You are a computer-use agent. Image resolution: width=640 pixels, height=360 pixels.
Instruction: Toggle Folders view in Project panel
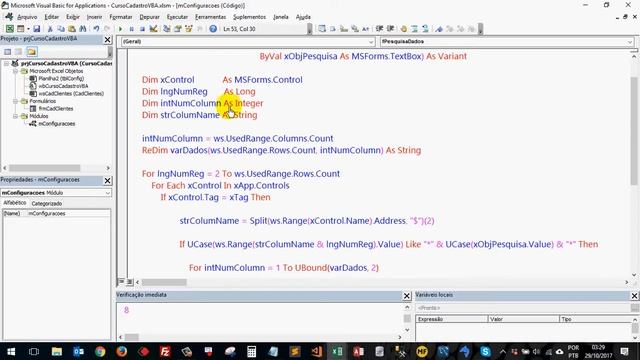click(32, 52)
